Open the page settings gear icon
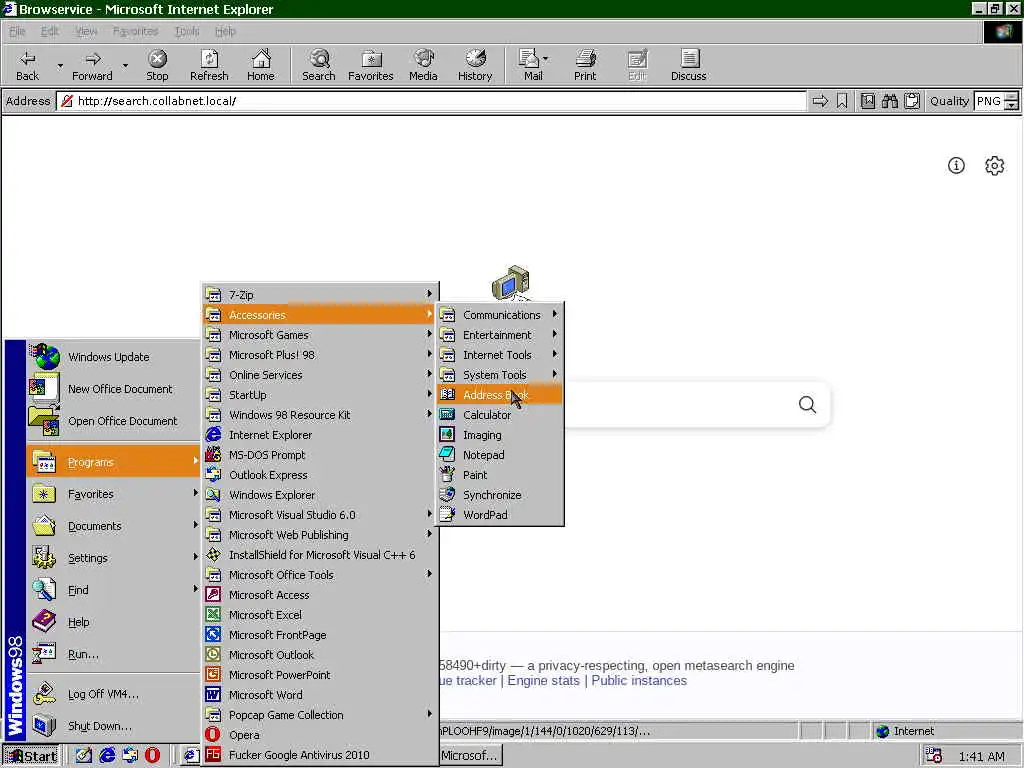 pos(995,165)
